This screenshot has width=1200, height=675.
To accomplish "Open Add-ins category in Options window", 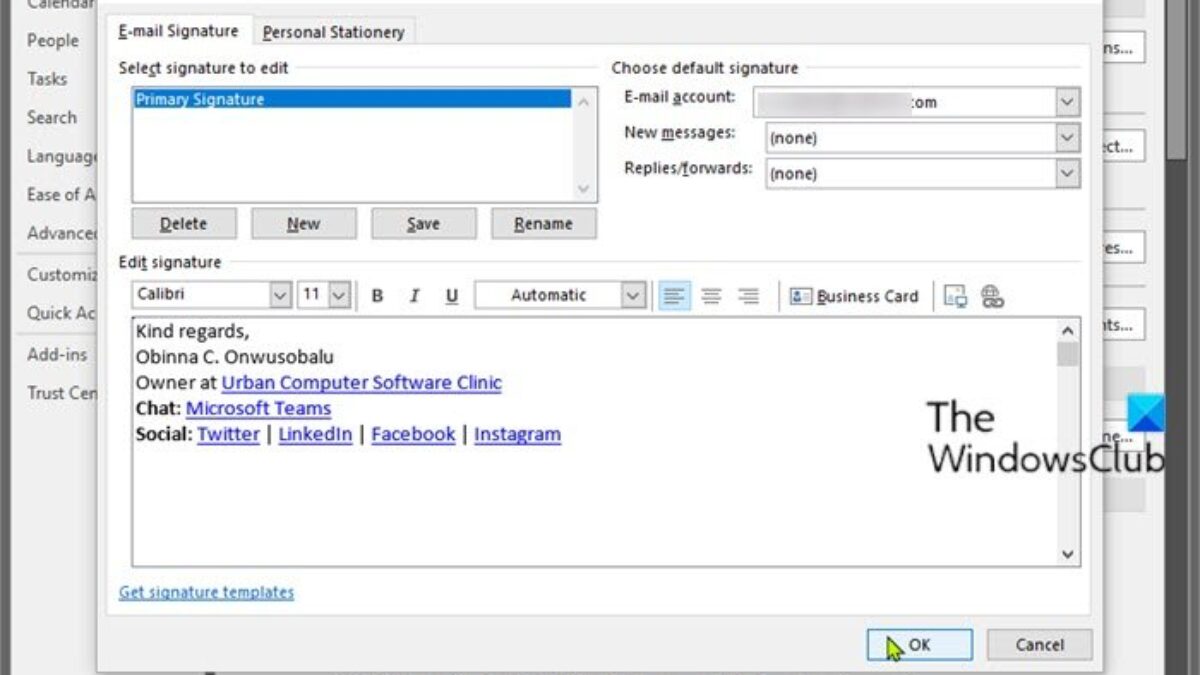I will point(57,354).
